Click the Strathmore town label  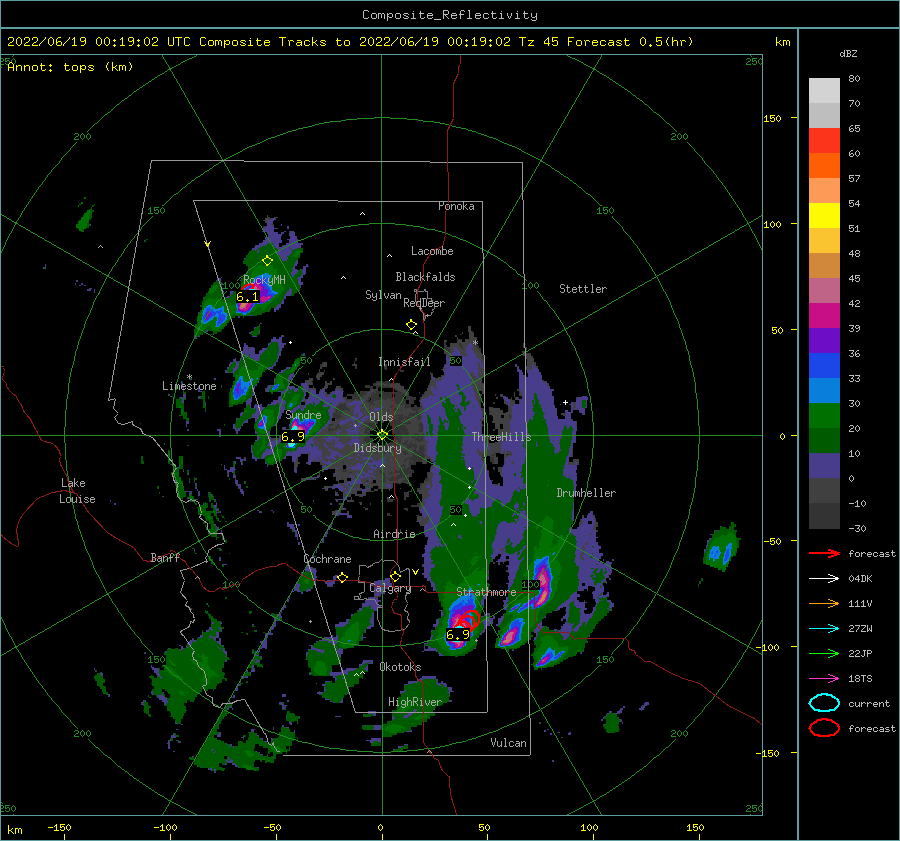tap(486, 591)
